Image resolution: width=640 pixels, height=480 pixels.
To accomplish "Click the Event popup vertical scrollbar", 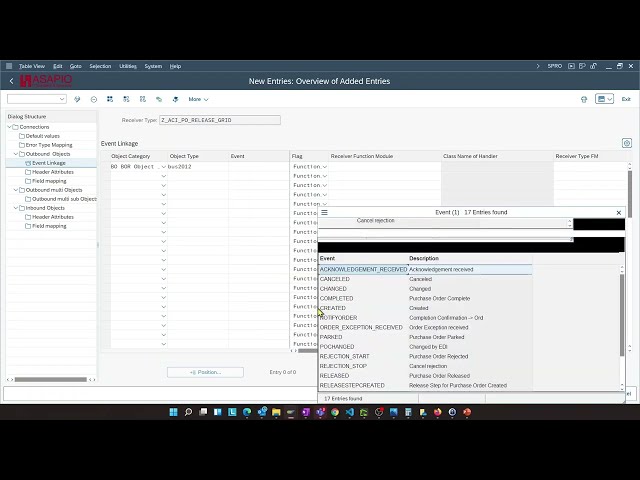I will (622, 314).
